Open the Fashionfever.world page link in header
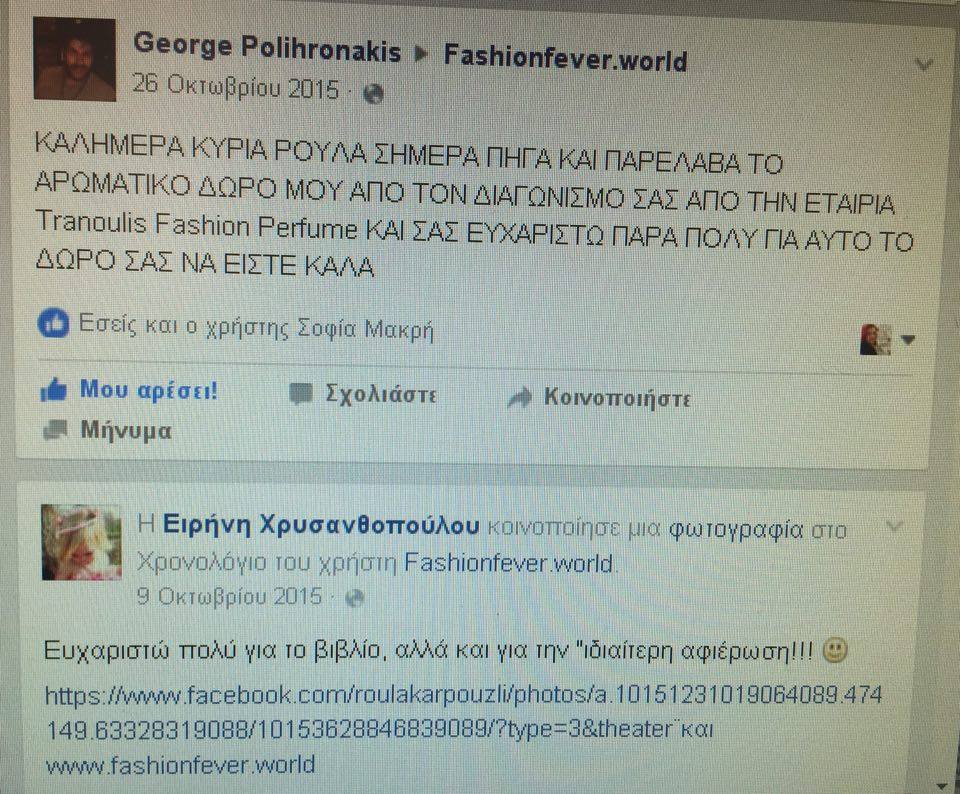 click(x=565, y=58)
